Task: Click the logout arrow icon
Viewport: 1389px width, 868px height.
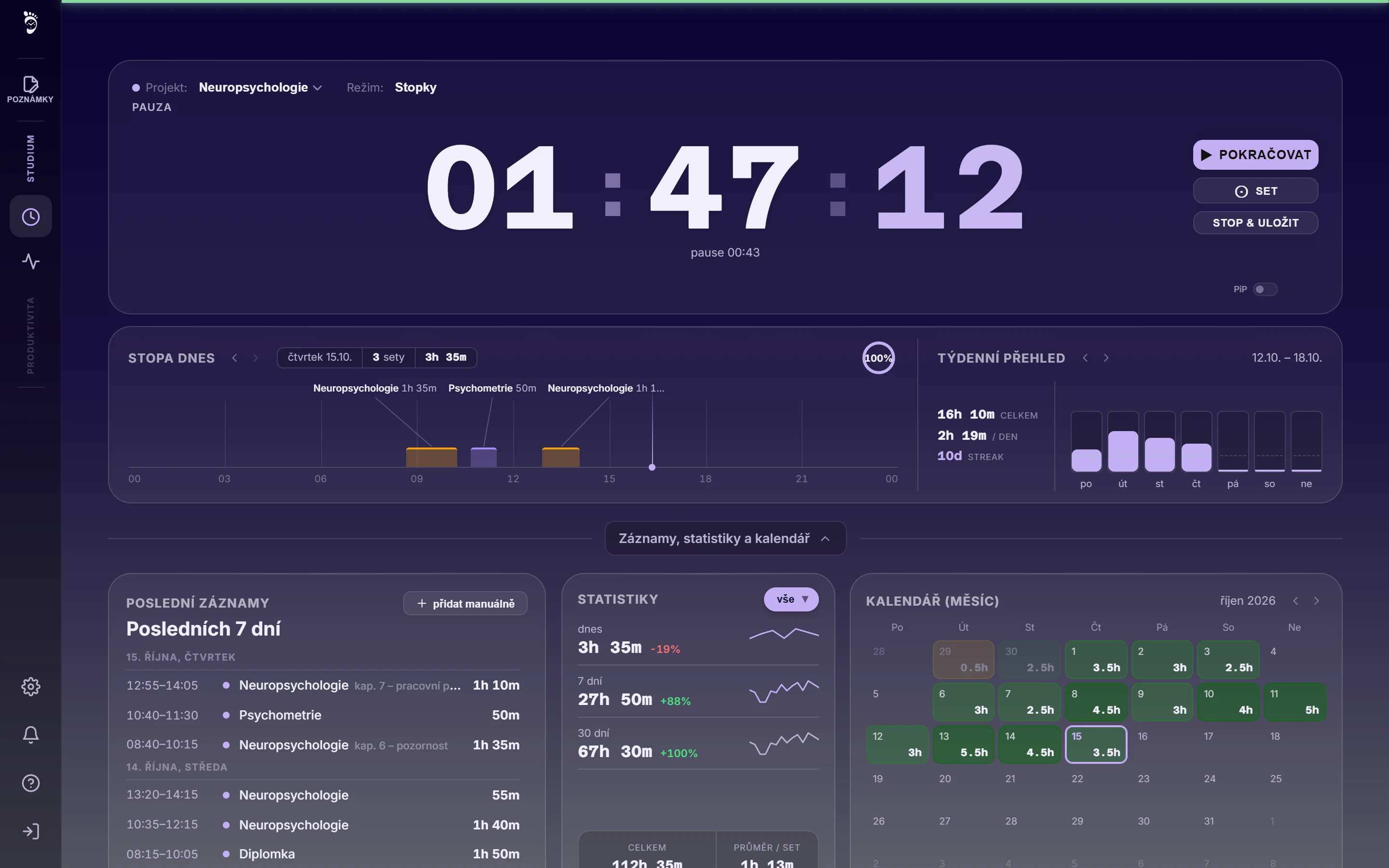Action: (x=30, y=831)
